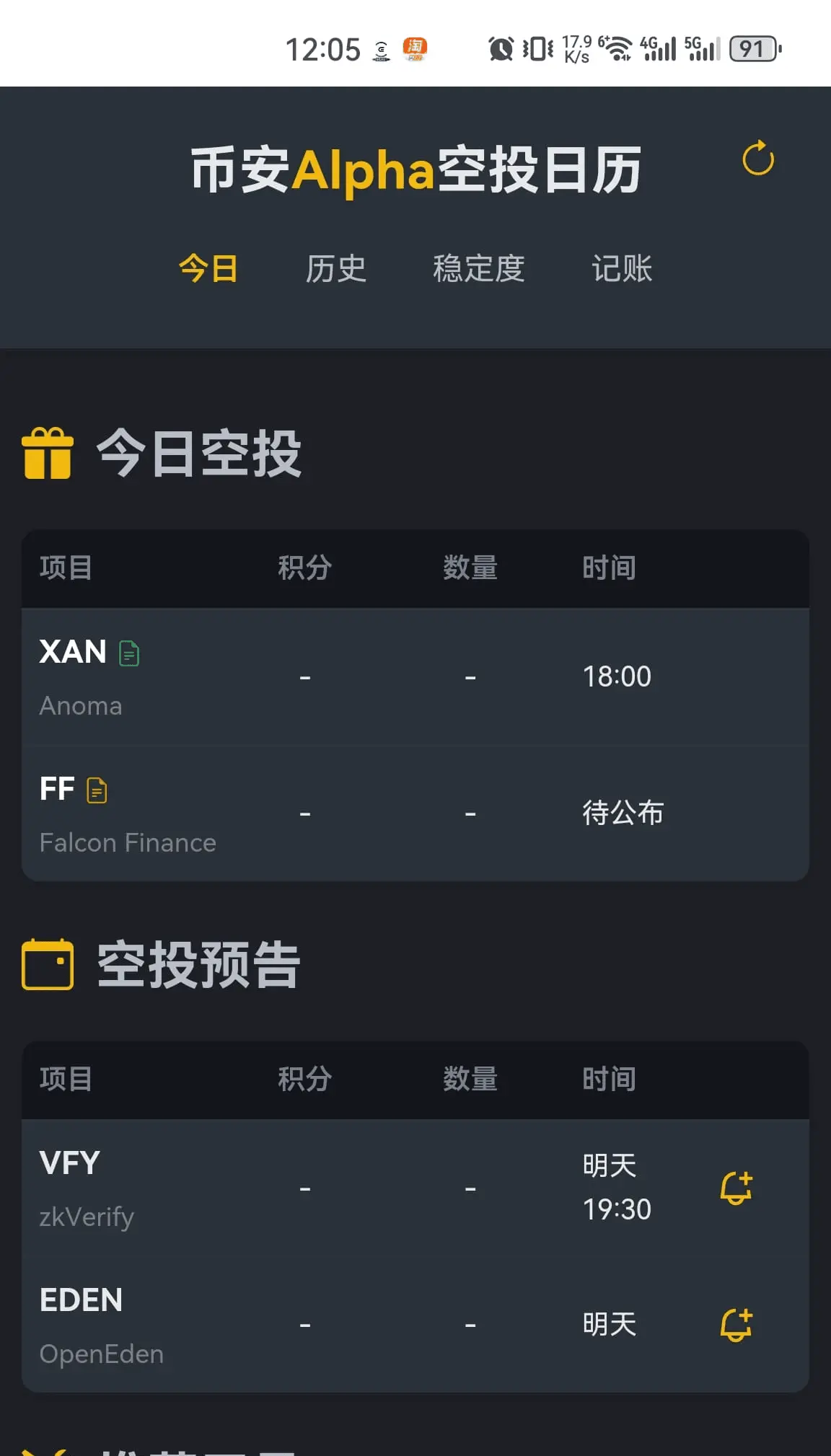
Task: Toggle reminder bell for VFY airdrop
Action: pyautogui.click(x=737, y=1188)
